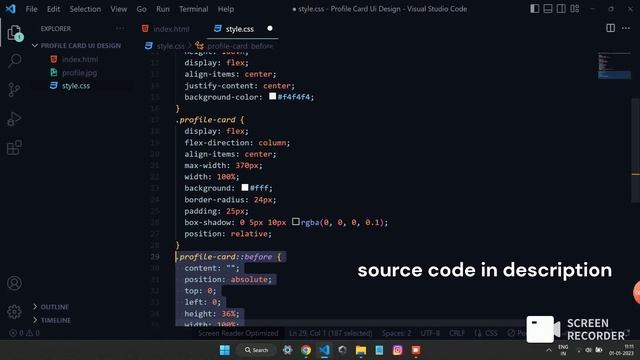640x360 pixels.
Task: Open Explorer Views and More Actions ellipsis
Action: point(120,28)
